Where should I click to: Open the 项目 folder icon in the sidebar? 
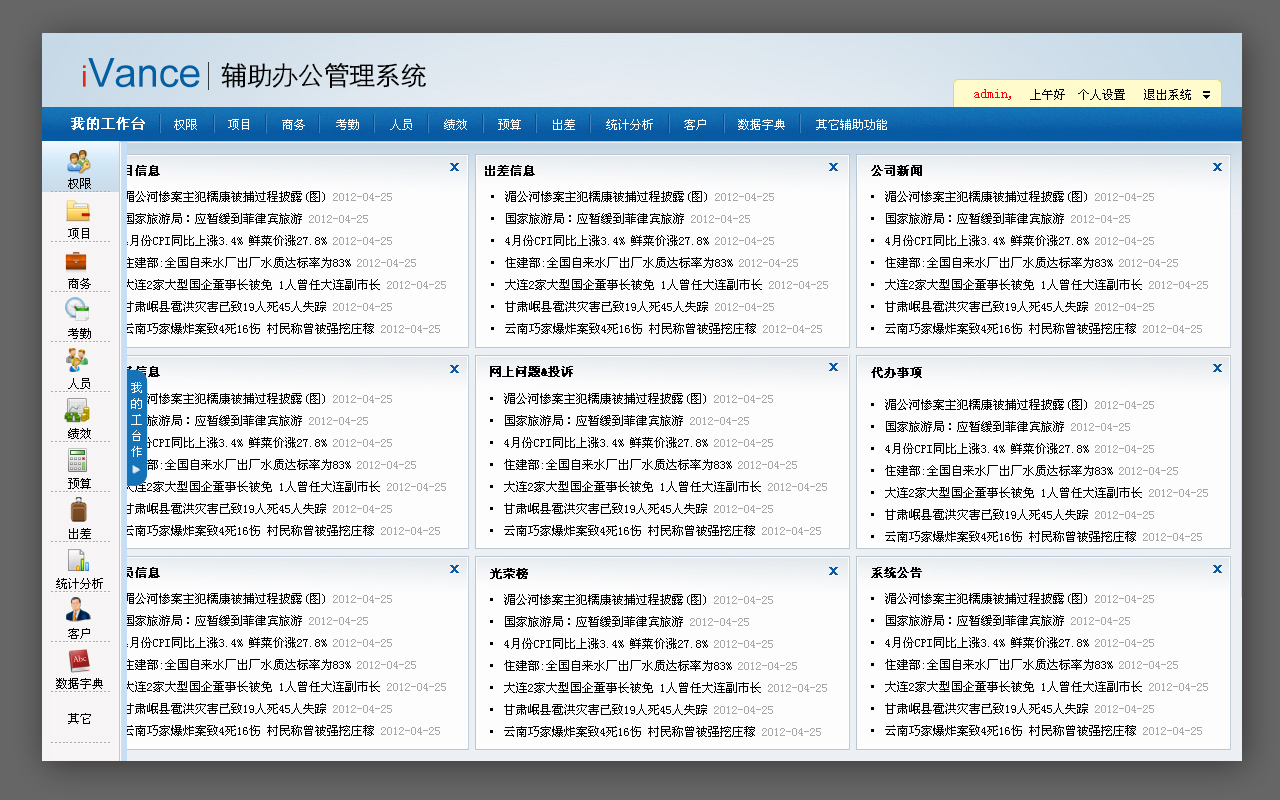point(79,211)
